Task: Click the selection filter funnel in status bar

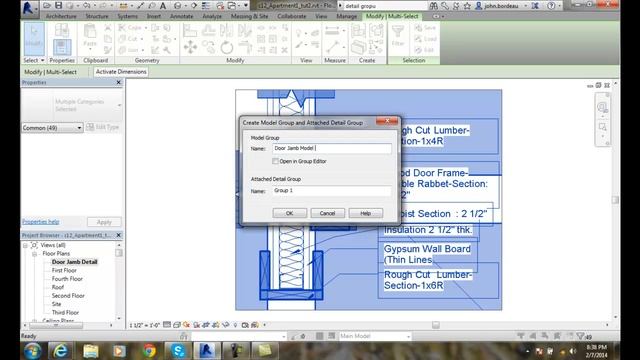Action: 580,336
